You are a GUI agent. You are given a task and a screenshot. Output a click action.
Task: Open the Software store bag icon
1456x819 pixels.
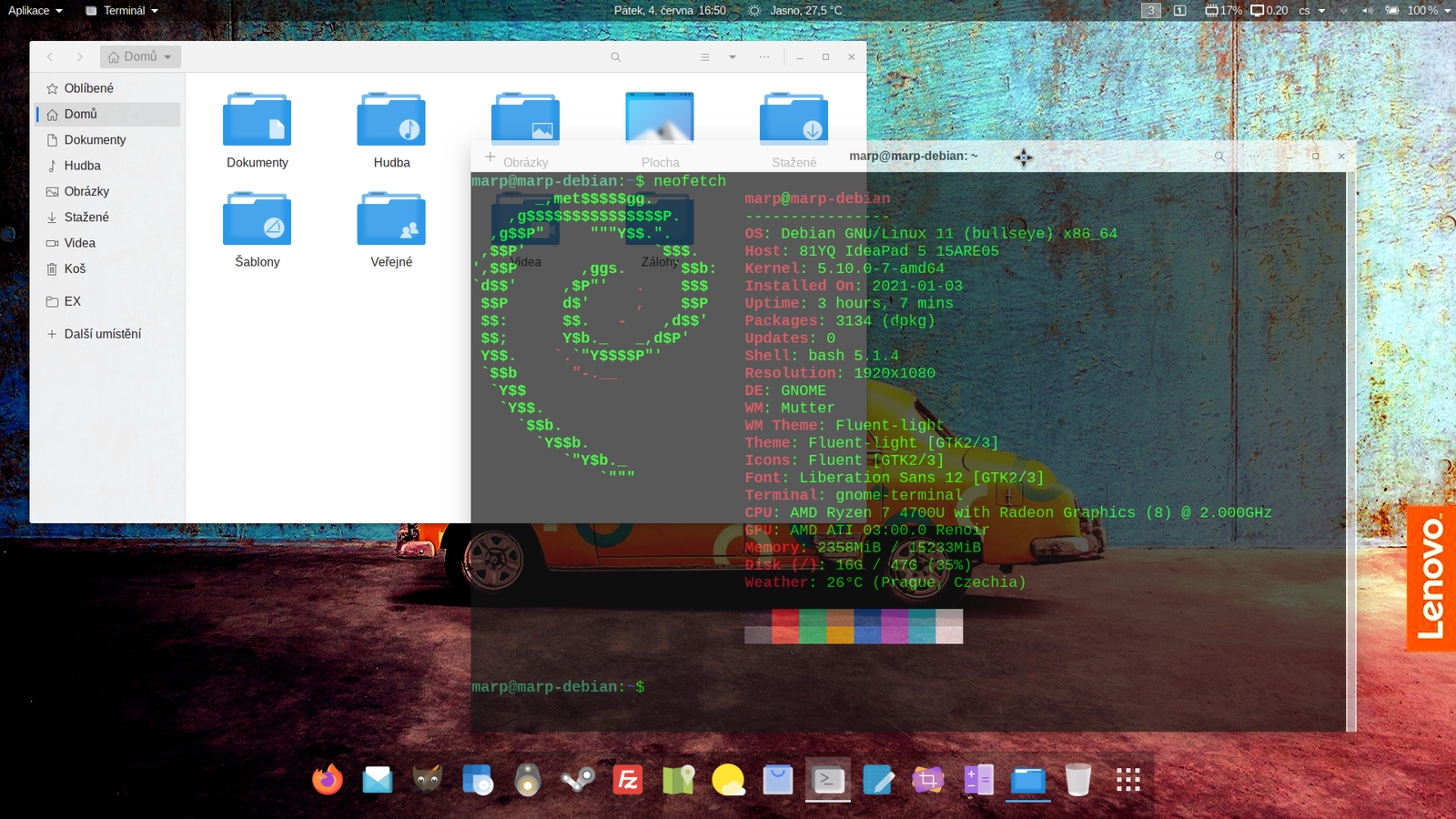[778, 780]
